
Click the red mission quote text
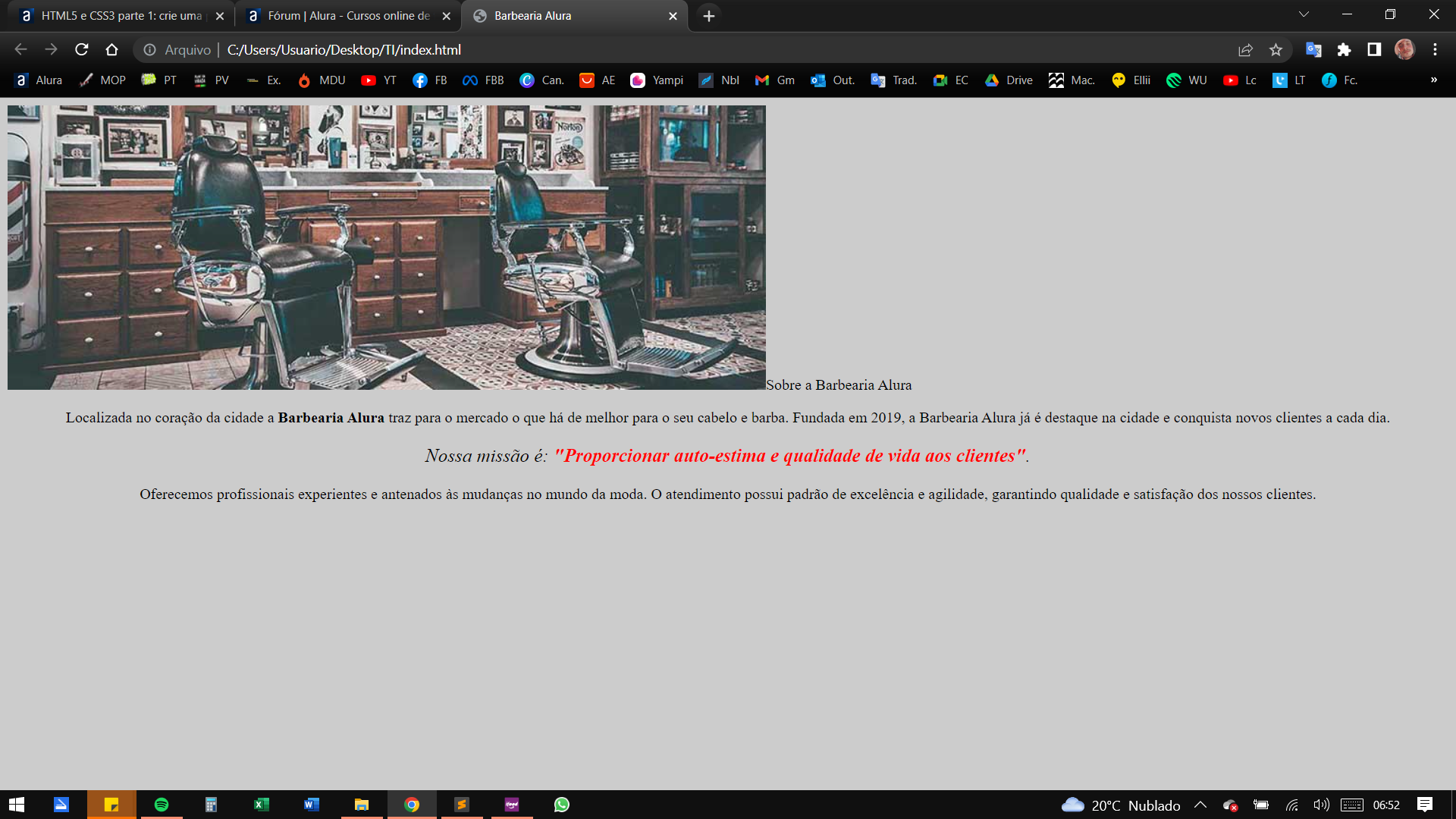(789, 456)
